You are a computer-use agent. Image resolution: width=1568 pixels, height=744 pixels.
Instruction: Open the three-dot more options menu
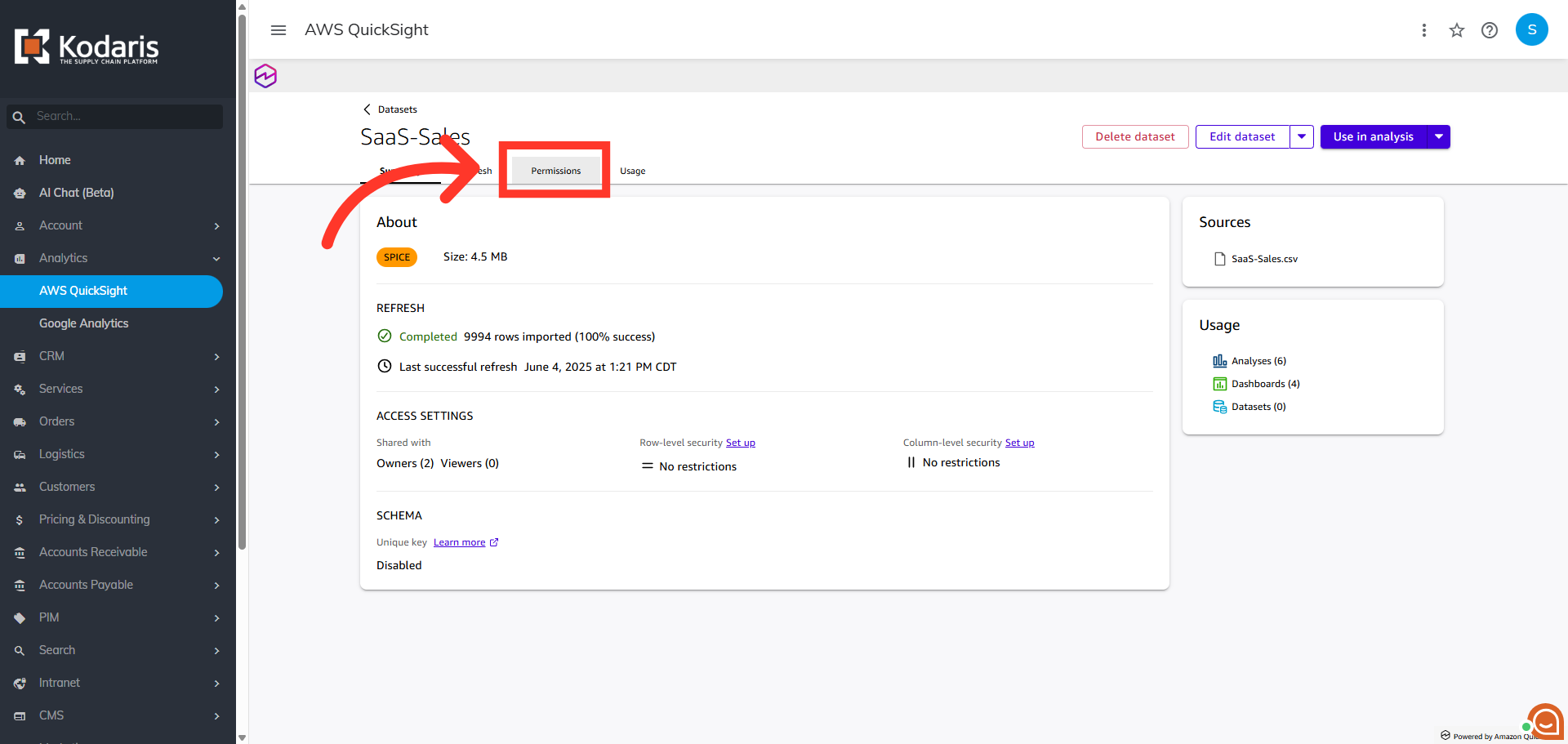(1424, 30)
